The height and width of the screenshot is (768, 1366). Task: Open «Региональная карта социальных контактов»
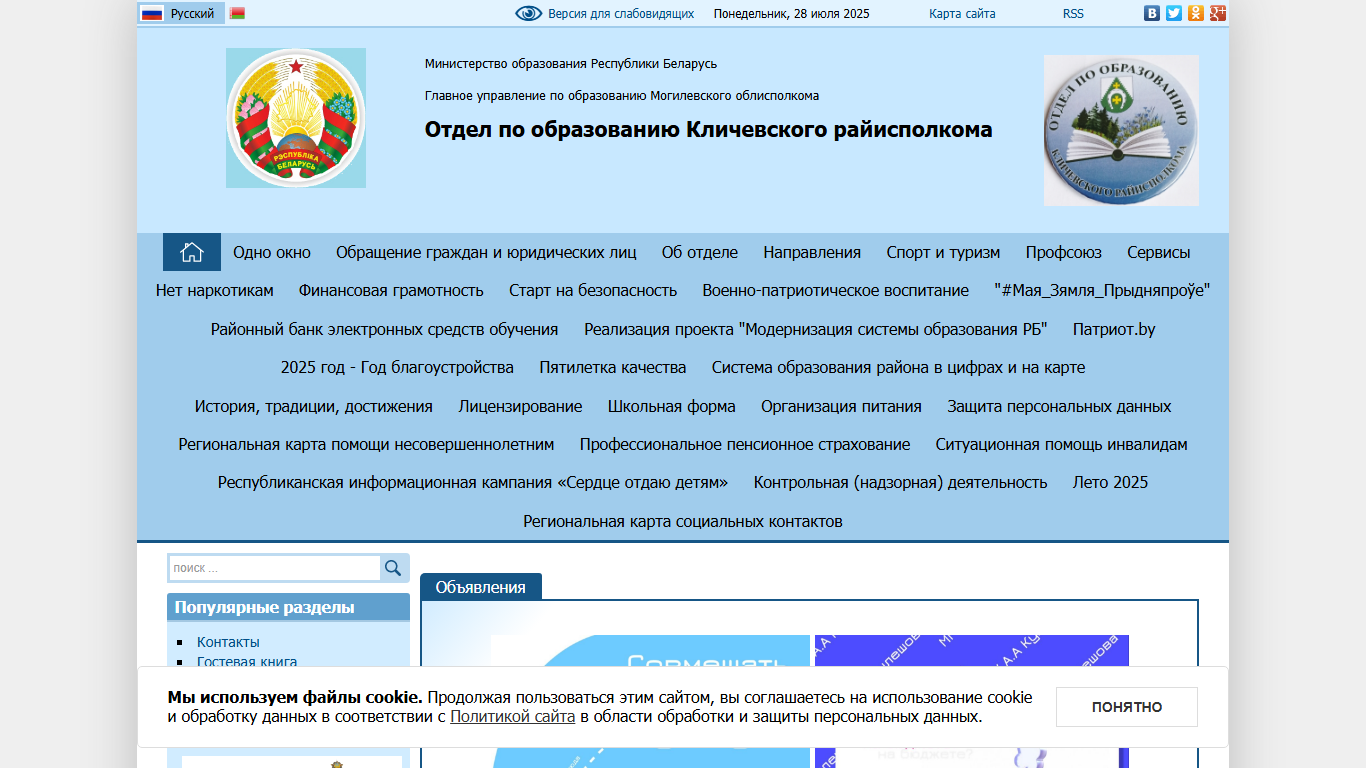(683, 521)
